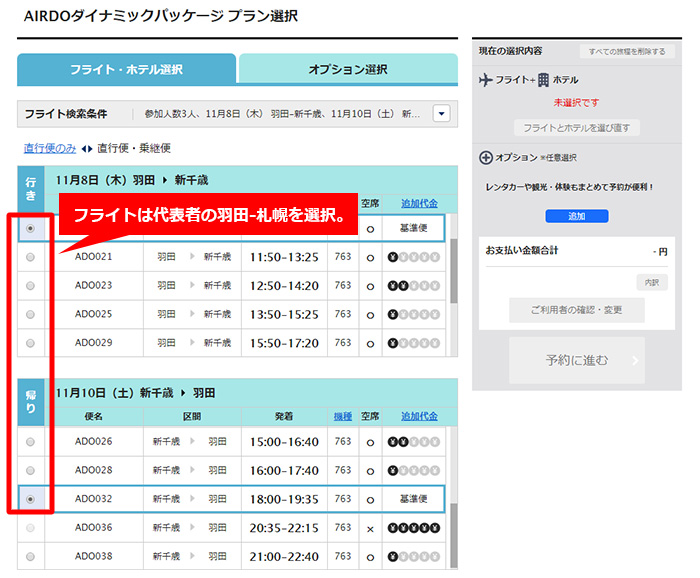Click the 21:00-22:40 return time
This screenshot has width=700, height=578.
coord(284,557)
